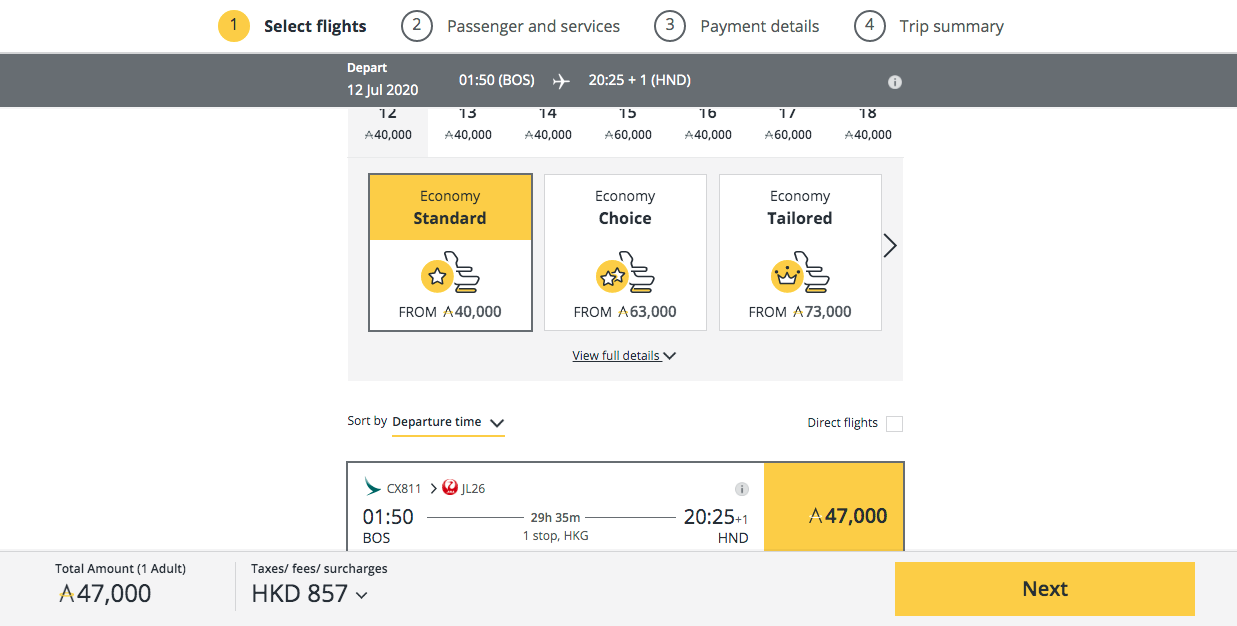The height and width of the screenshot is (626, 1237).
Task: Expand View full details
Action: (x=624, y=356)
